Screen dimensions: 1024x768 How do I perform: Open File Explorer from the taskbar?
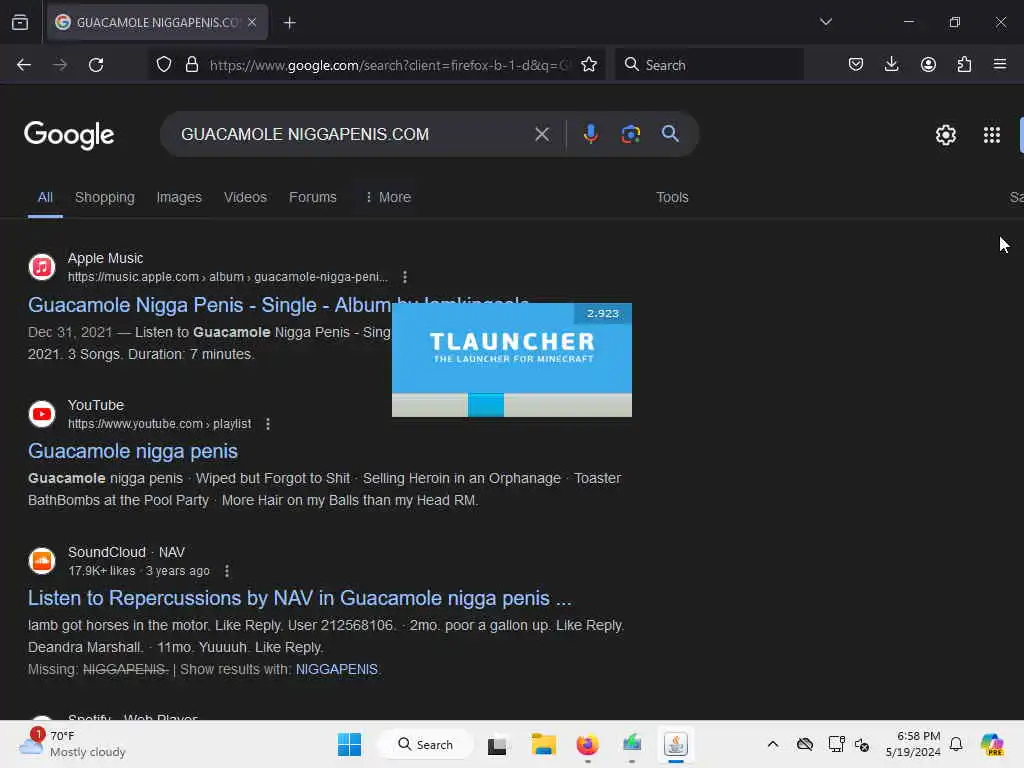tap(543, 744)
